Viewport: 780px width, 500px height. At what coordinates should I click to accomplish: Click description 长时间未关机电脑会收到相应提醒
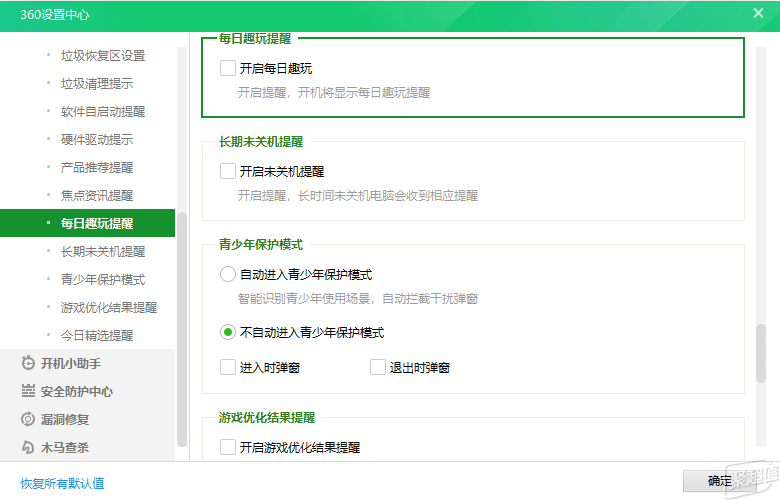click(388, 196)
